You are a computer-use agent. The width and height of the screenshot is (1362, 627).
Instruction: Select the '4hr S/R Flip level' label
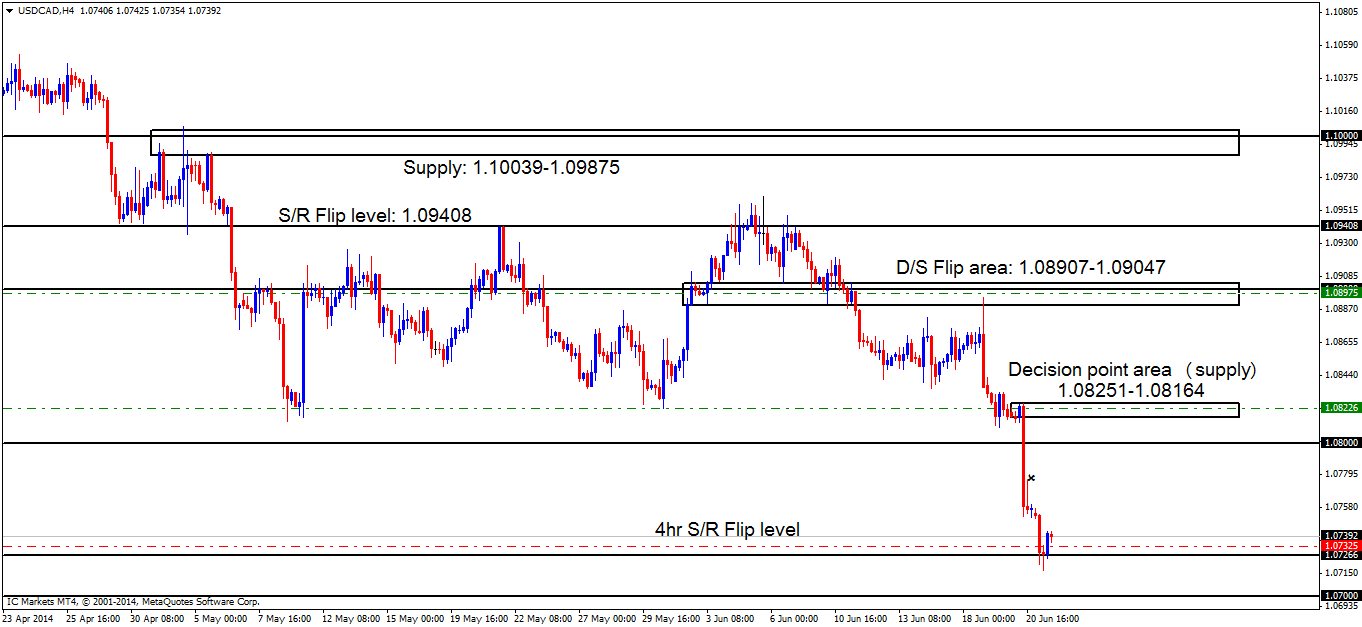(727, 529)
